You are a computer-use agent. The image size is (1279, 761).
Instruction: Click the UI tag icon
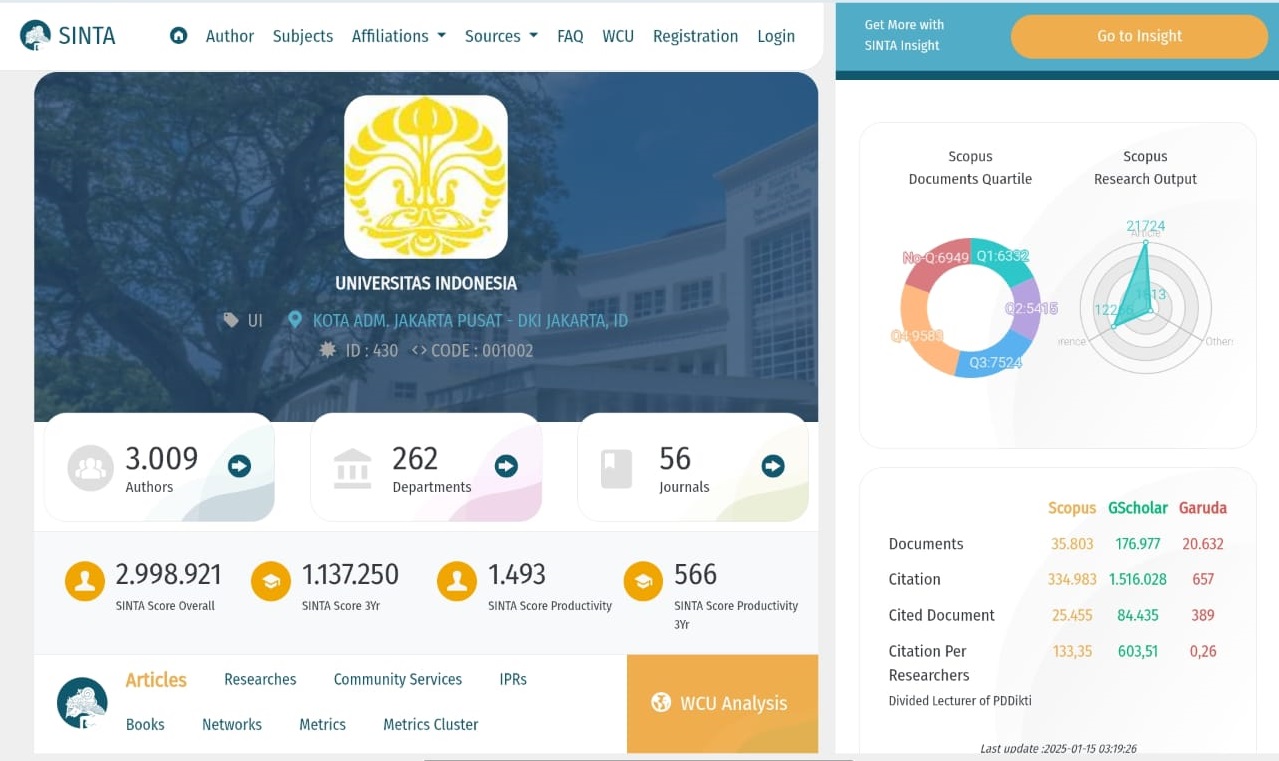pos(231,320)
